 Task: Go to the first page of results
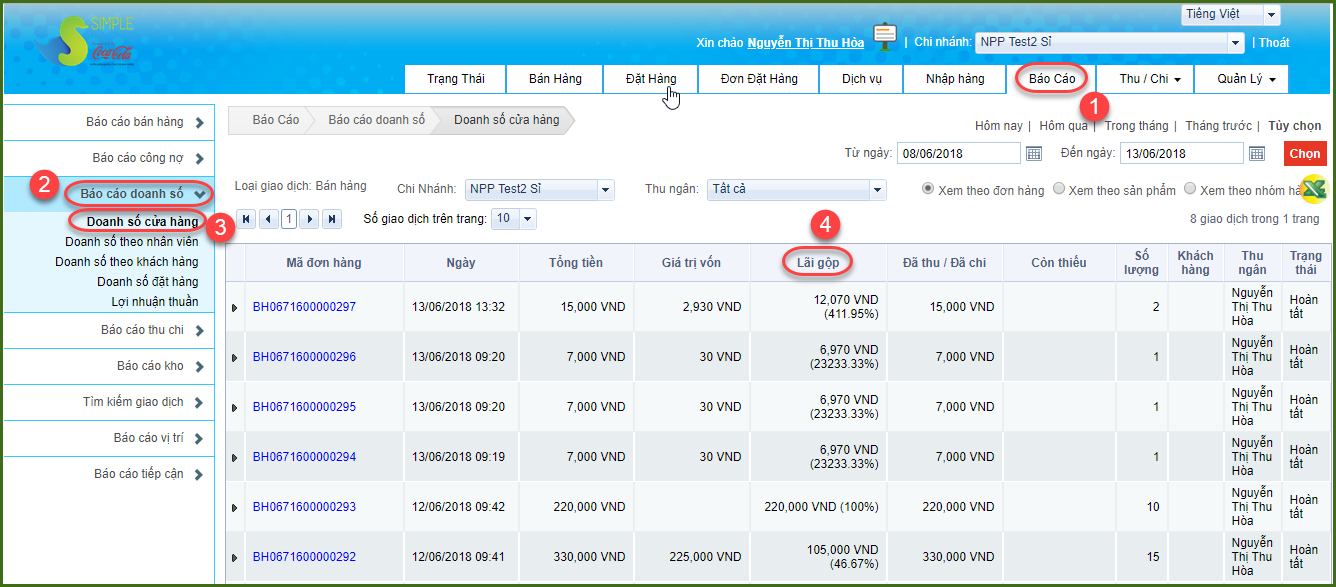pos(245,219)
